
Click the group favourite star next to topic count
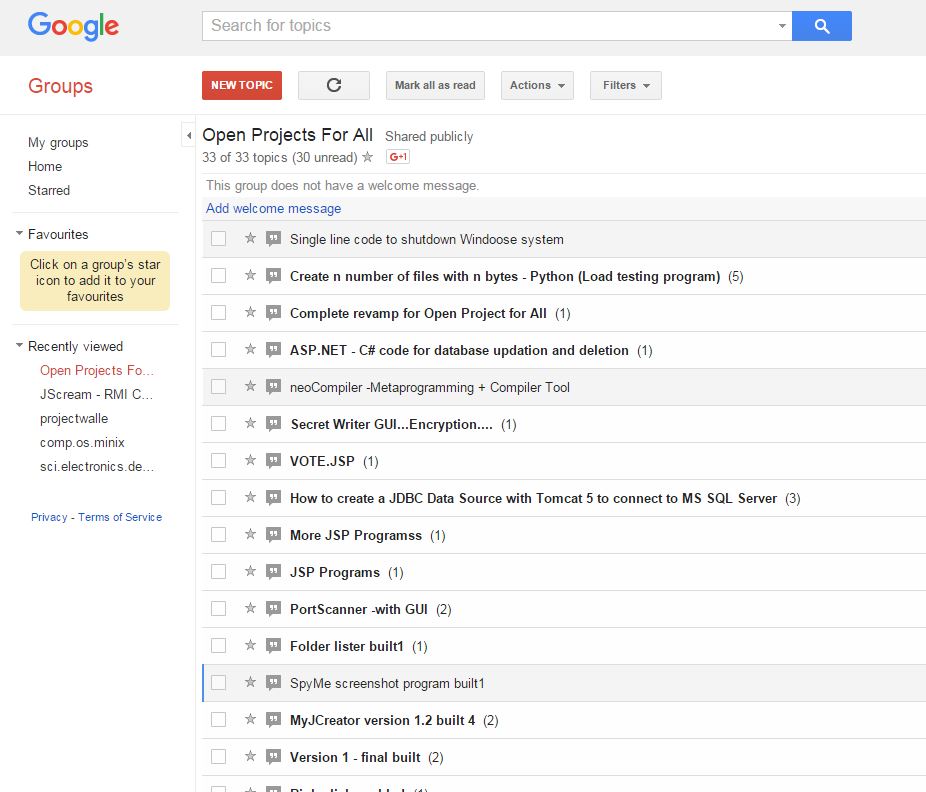[368, 157]
